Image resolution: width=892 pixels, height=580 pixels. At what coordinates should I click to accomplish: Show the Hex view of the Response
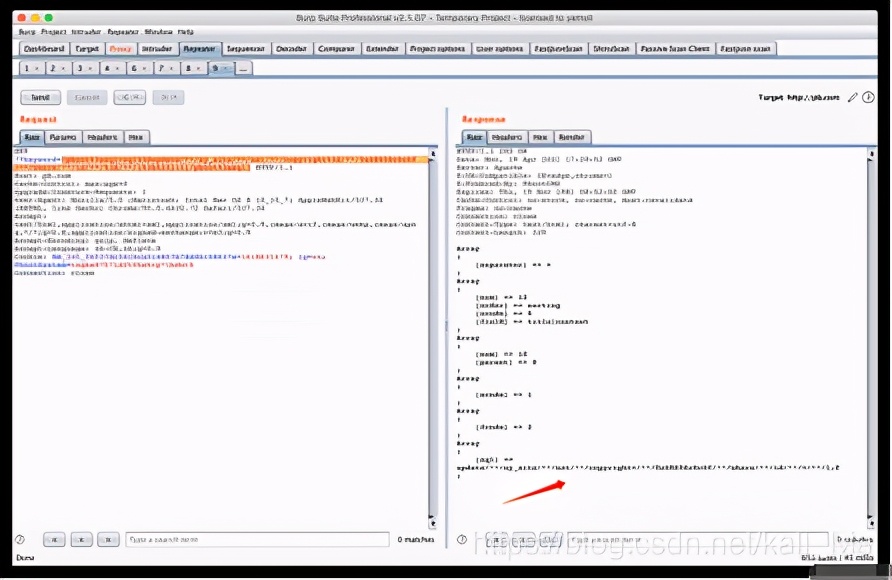540,138
